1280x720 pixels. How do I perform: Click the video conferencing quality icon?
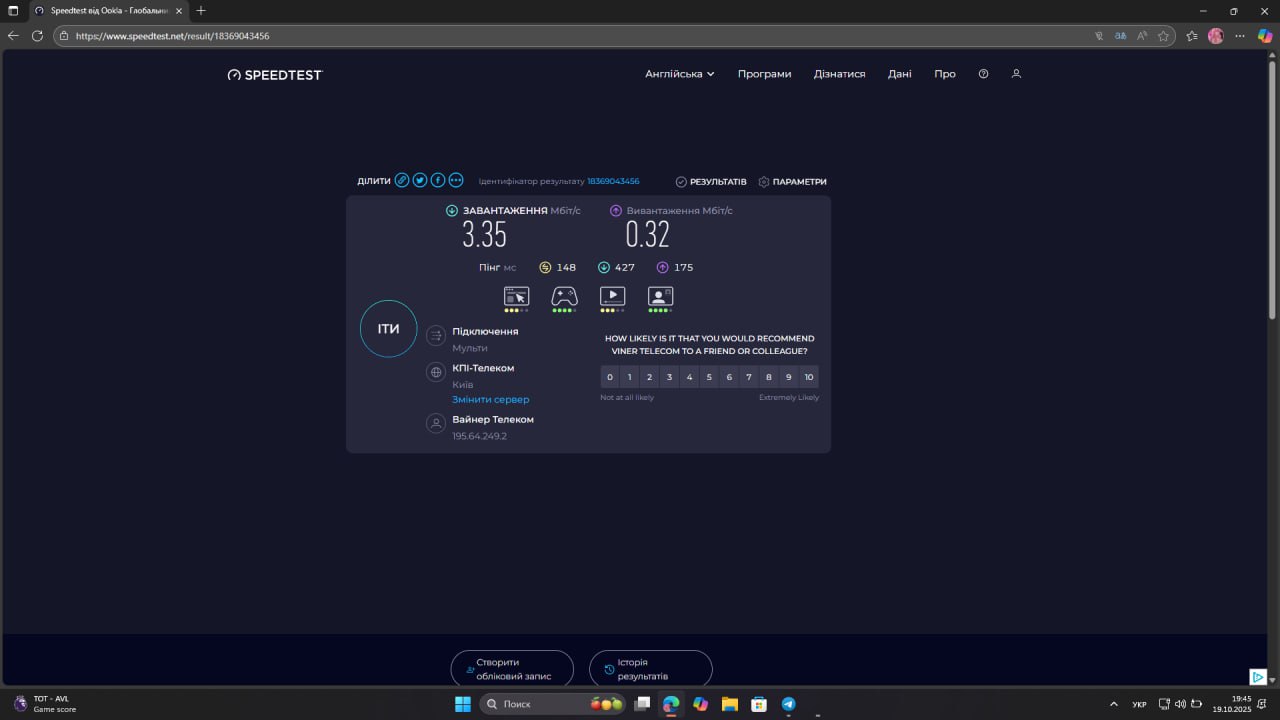click(660, 296)
